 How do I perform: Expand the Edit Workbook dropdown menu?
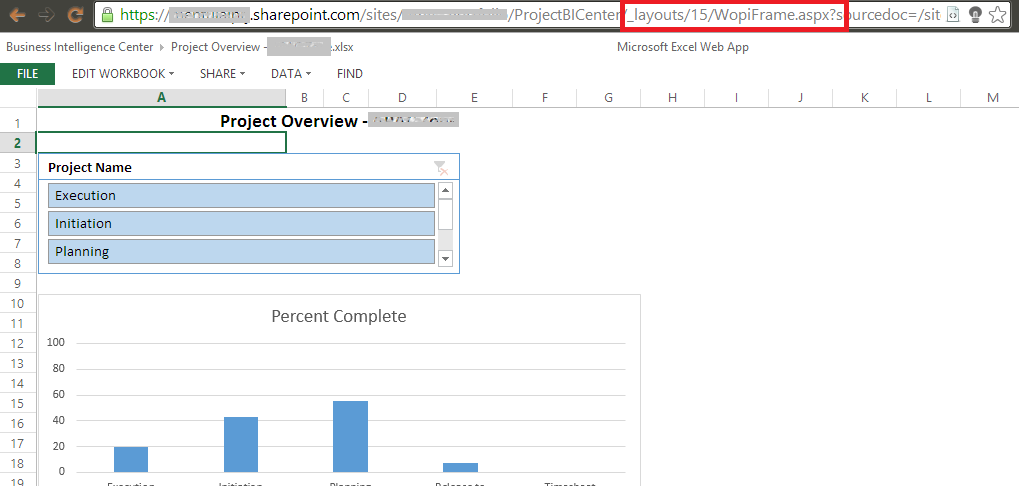tap(122, 74)
